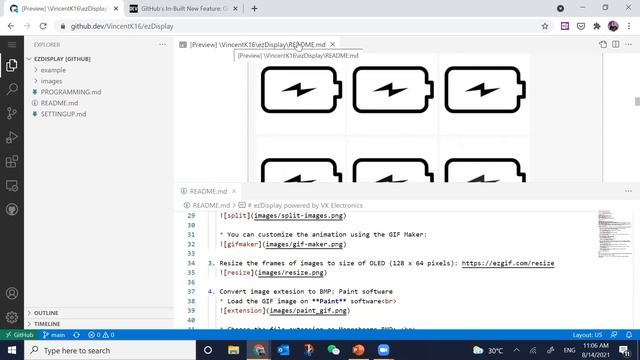Click the synchronize changes icon in status bar

click(76, 335)
